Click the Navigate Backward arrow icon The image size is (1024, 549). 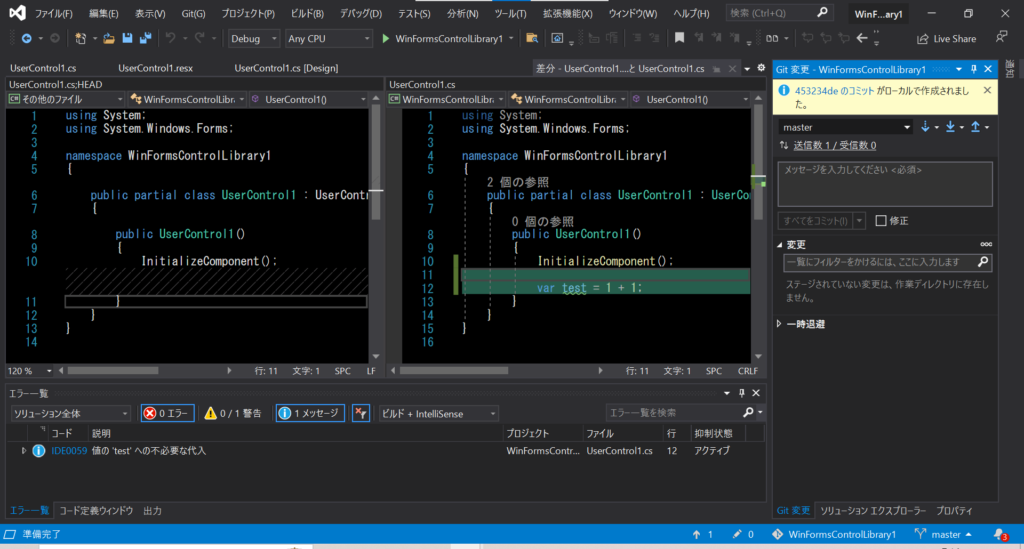(x=26, y=39)
